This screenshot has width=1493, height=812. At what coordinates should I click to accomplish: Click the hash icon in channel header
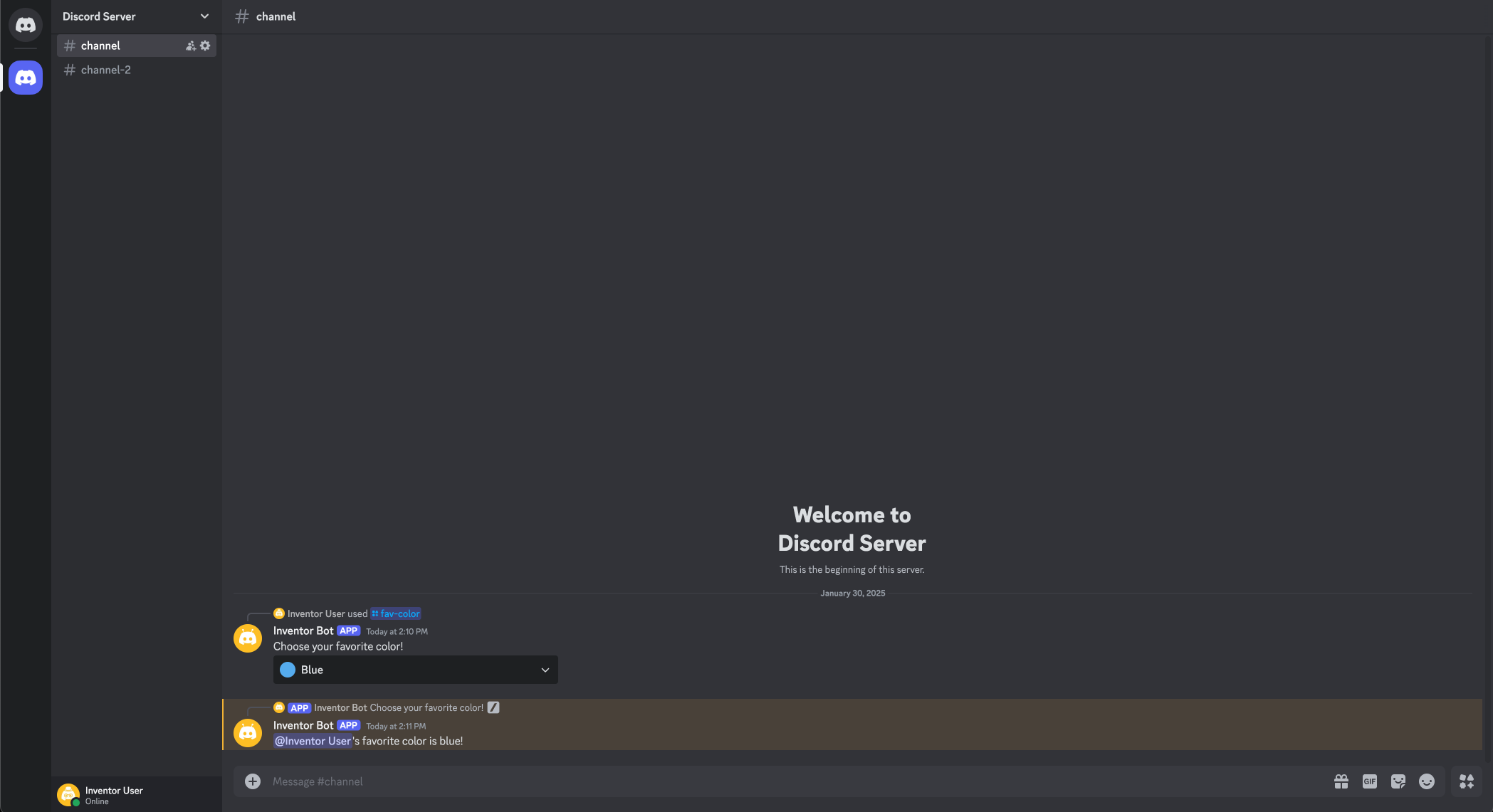tap(242, 16)
